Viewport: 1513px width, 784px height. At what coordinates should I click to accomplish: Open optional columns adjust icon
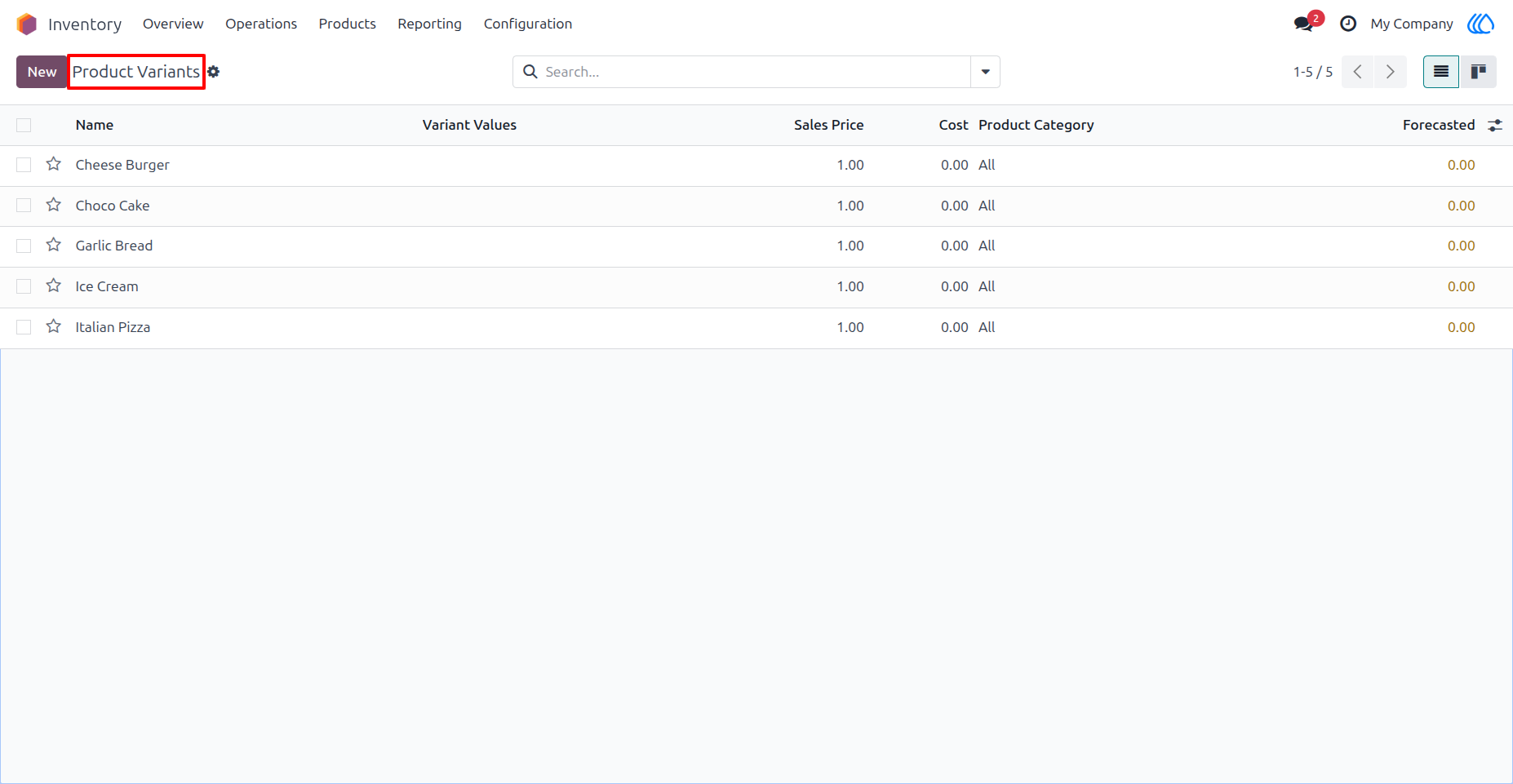(1495, 125)
